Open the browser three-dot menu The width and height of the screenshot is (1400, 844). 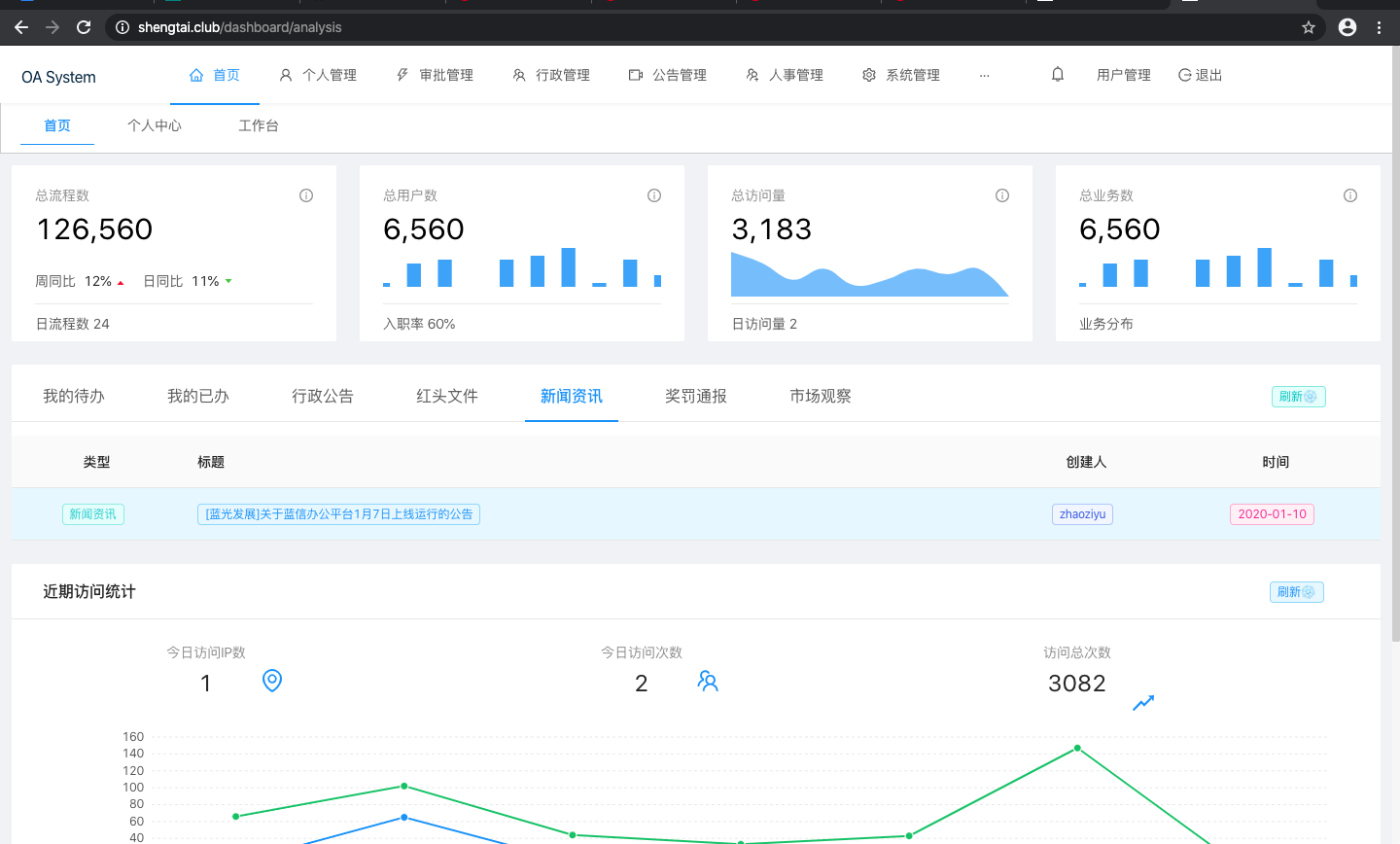(1380, 27)
